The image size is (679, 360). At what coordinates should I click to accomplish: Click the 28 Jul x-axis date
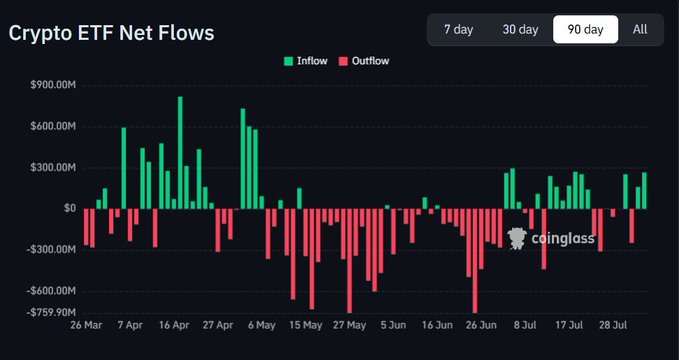(613, 325)
